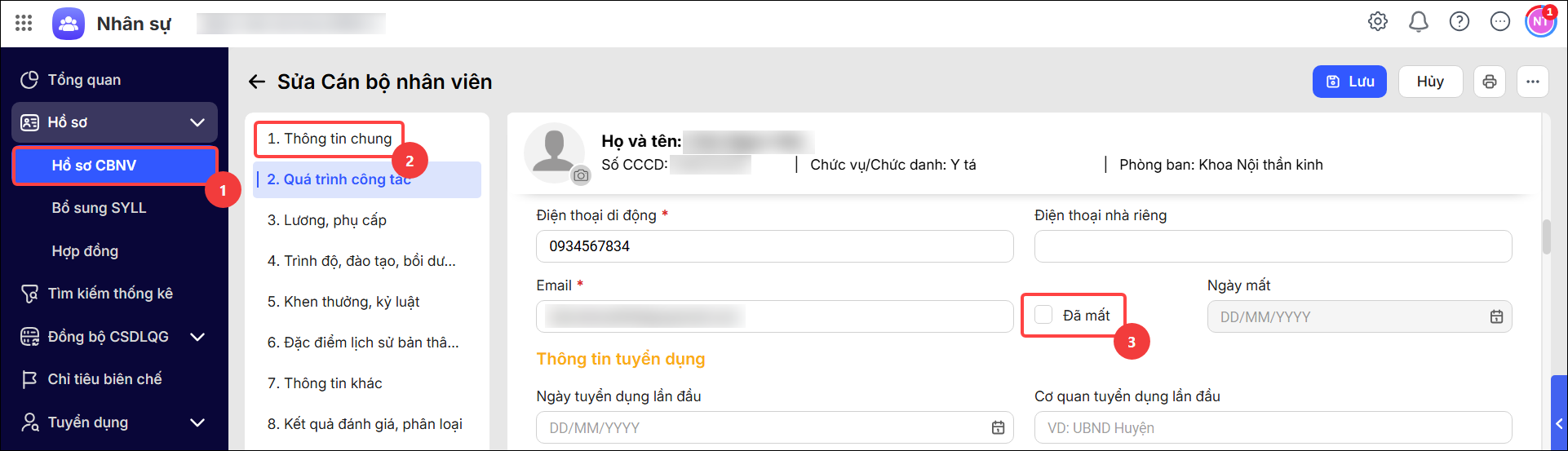1568x451 pixels.
Task: Open the more options ellipsis button
Action: (1533, 82)
